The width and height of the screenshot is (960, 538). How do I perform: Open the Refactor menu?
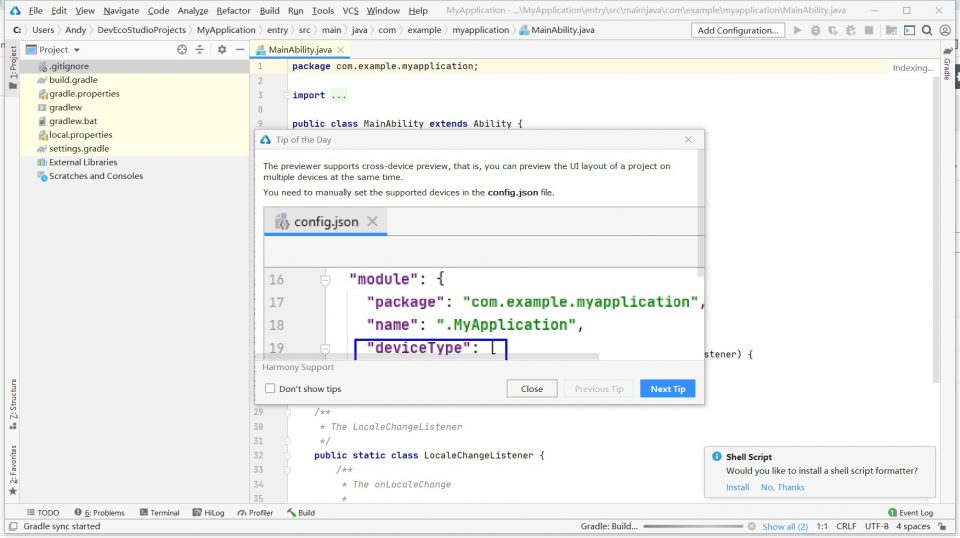point(233,10)
